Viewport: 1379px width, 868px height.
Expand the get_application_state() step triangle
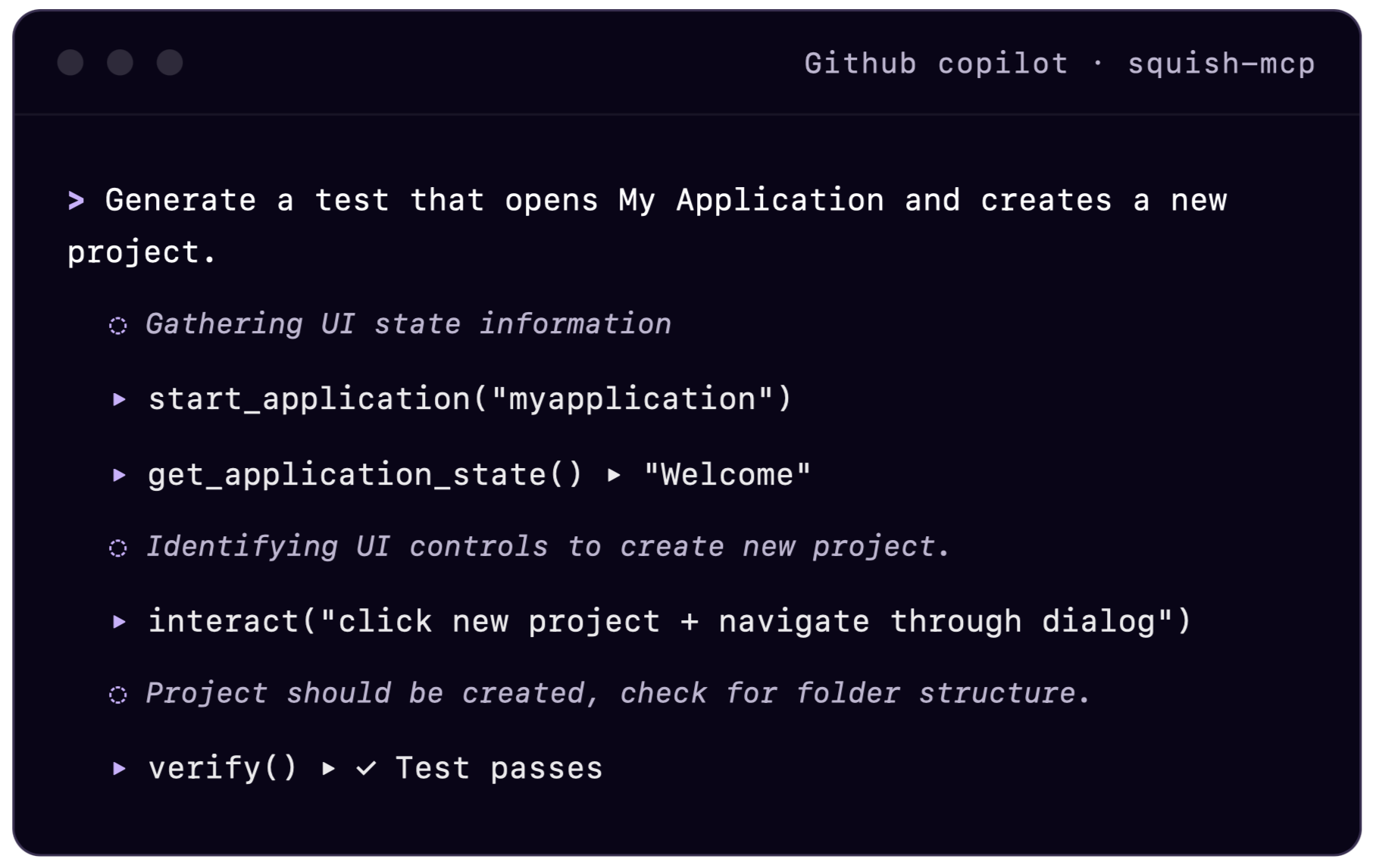pos(119,475)
